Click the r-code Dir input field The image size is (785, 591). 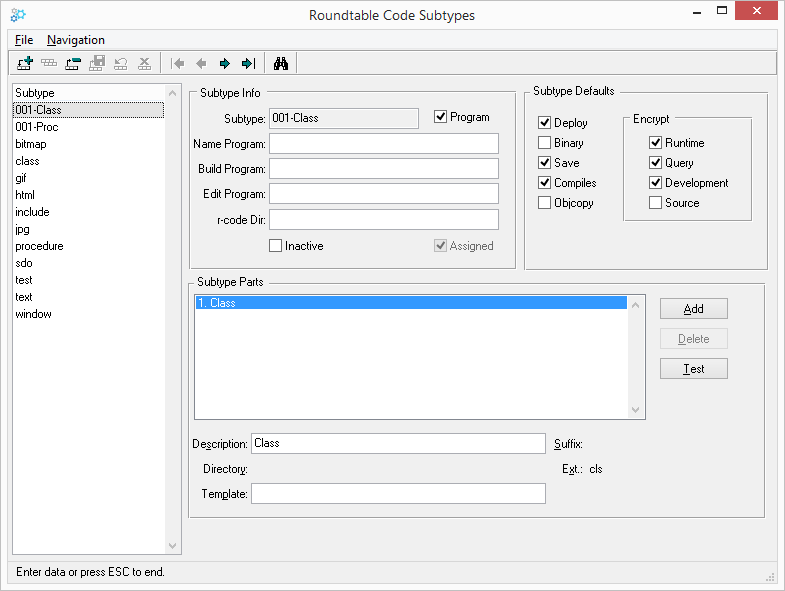(x=383, y=219)
